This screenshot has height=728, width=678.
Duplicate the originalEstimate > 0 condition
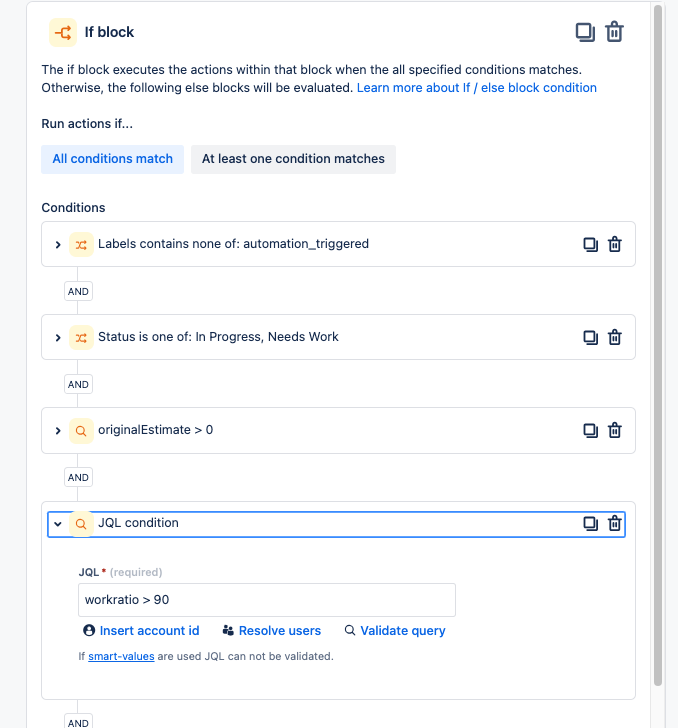pyautogui.click(x=590, y=430)
